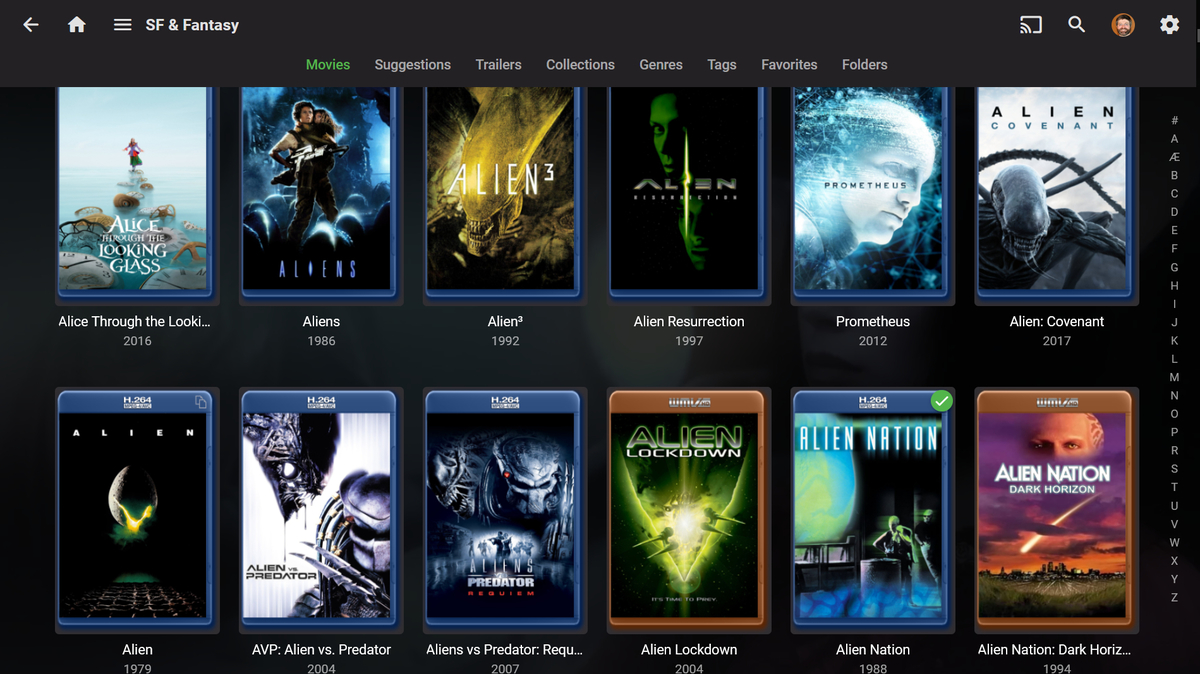Click the Home icon
This screenshot has width=1200, height=674.
[76, 24]
